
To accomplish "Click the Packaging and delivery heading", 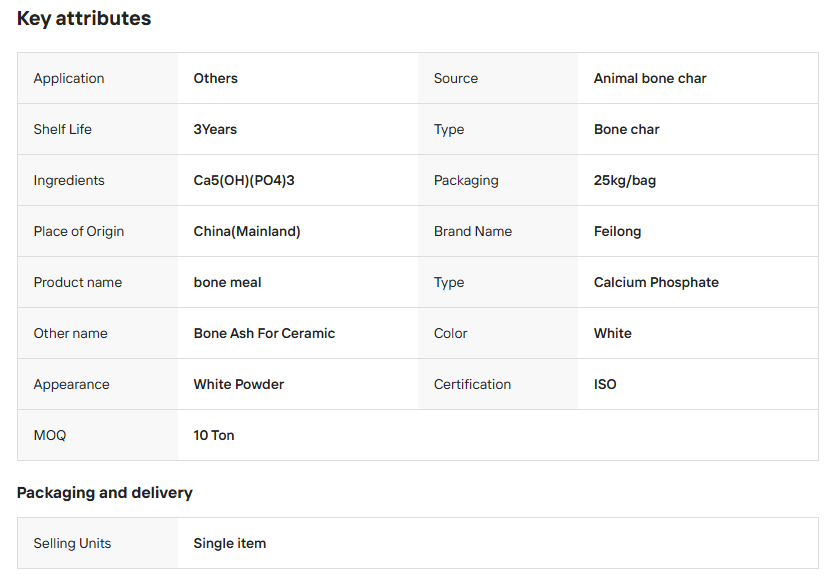I will point(105,492).
